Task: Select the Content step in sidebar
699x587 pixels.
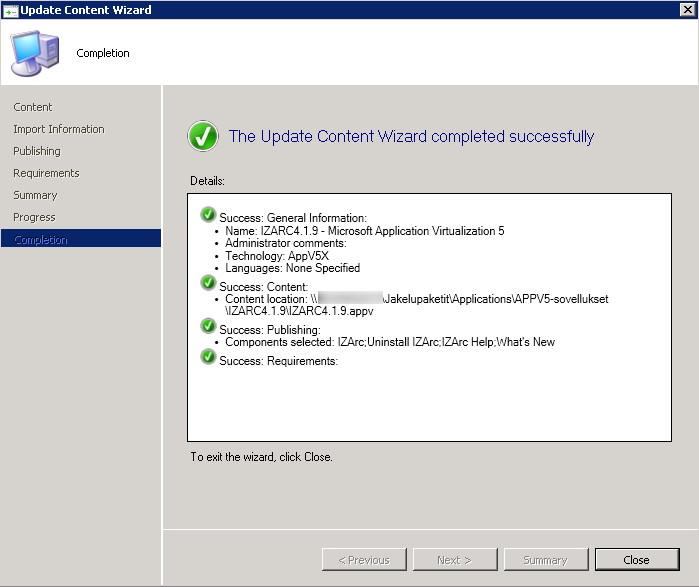Action: coord(33,107)
